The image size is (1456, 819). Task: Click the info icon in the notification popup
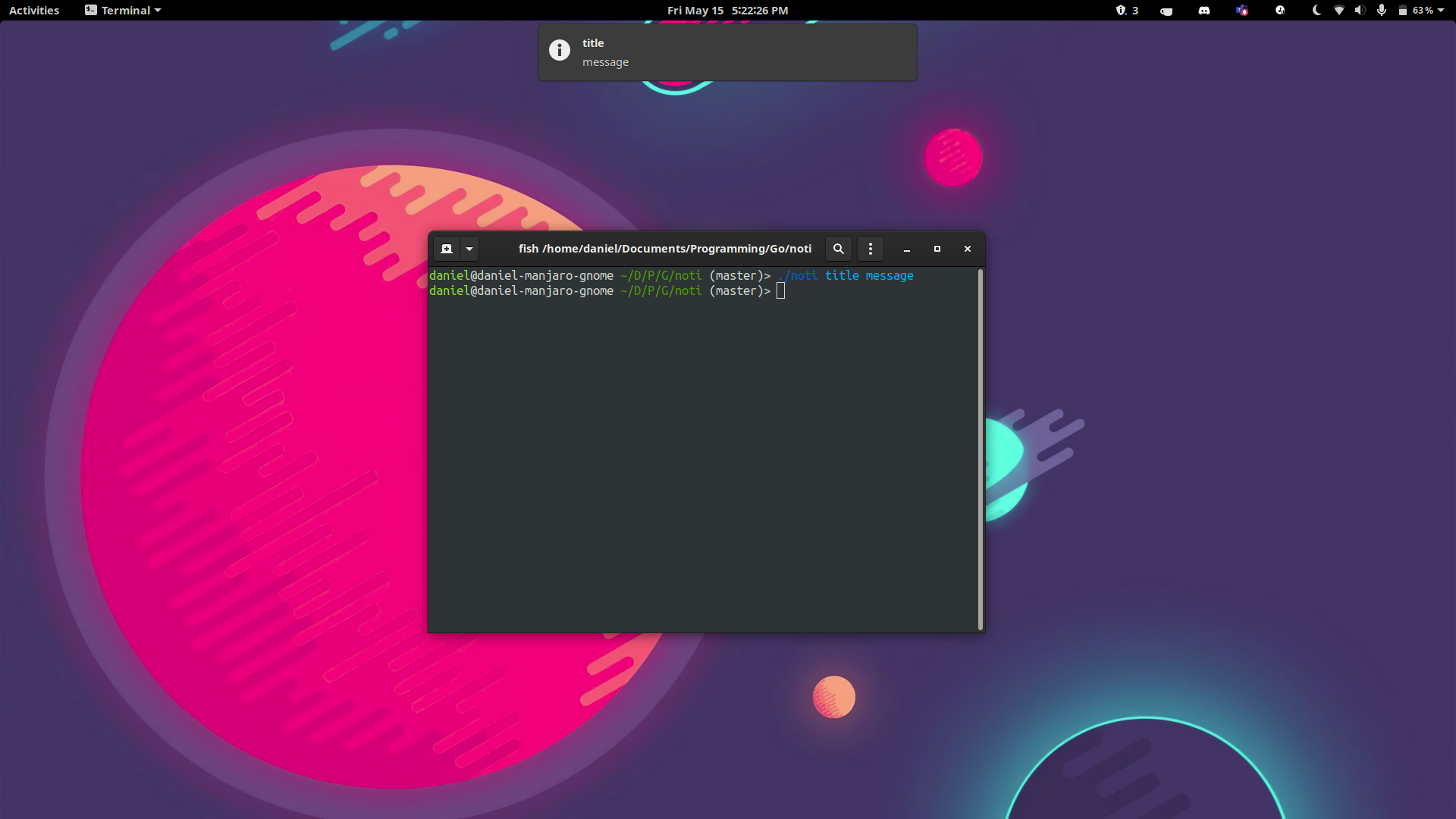560,50
